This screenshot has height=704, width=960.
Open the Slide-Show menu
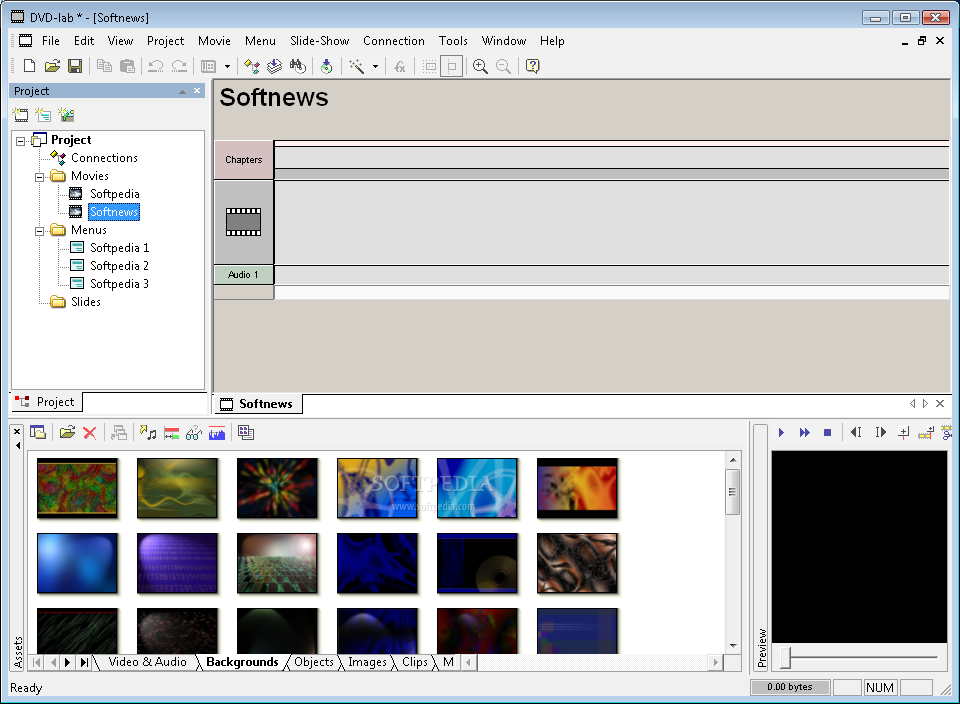(x=320, y=41)
